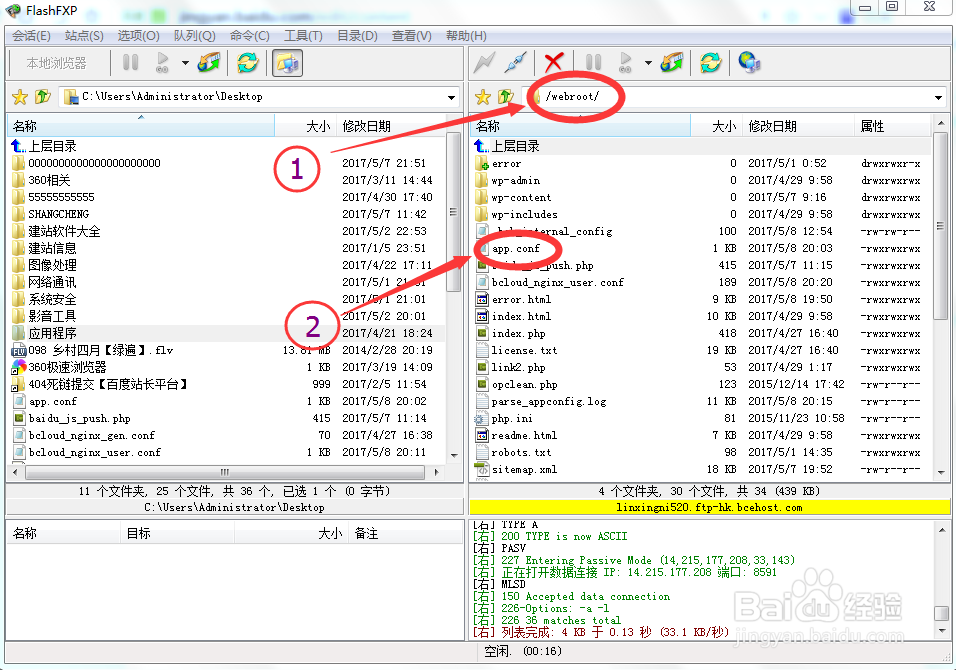Click the 本地浏览器 button
Viewport: 956px width, 670px height.
56,63
